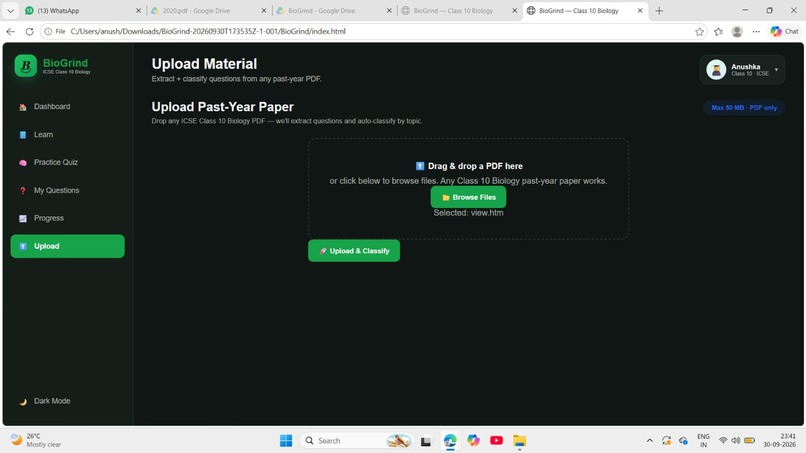The height and width of the screenshot is (453, 806).
Task: Click the browser back arrow
Action: (x=11, y=31)
